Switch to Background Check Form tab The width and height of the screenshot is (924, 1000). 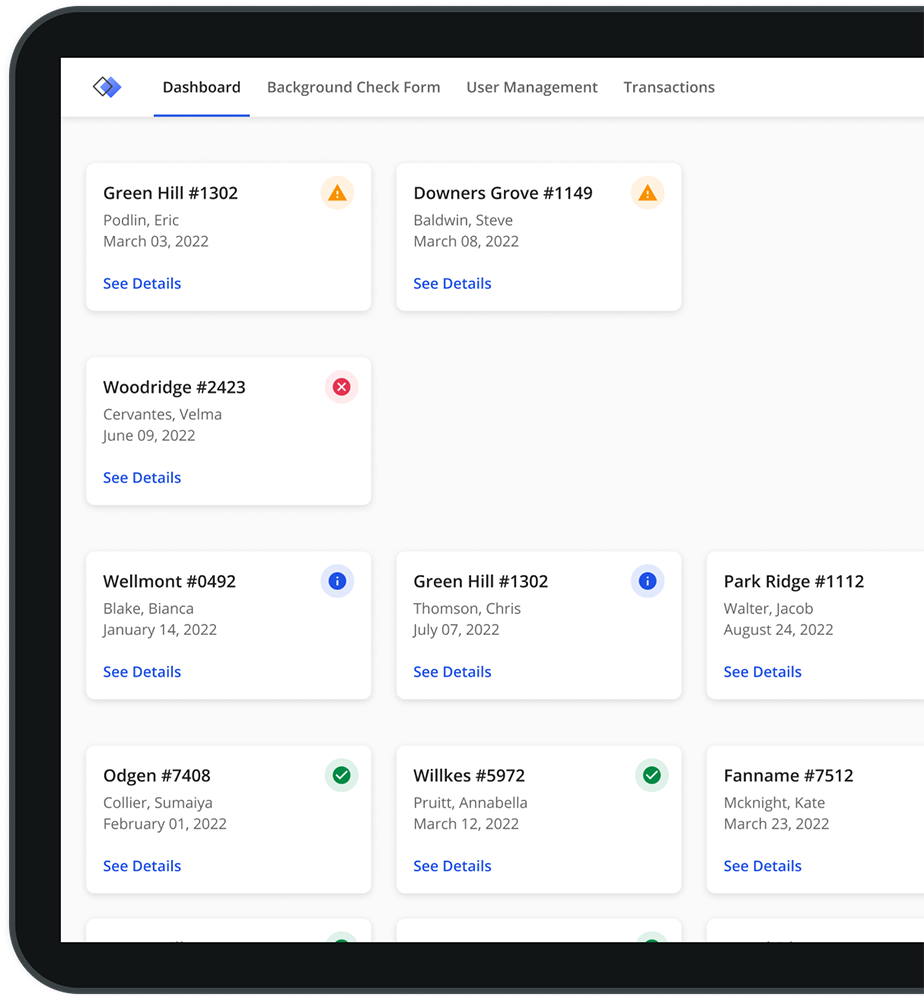tap(353, 87)
